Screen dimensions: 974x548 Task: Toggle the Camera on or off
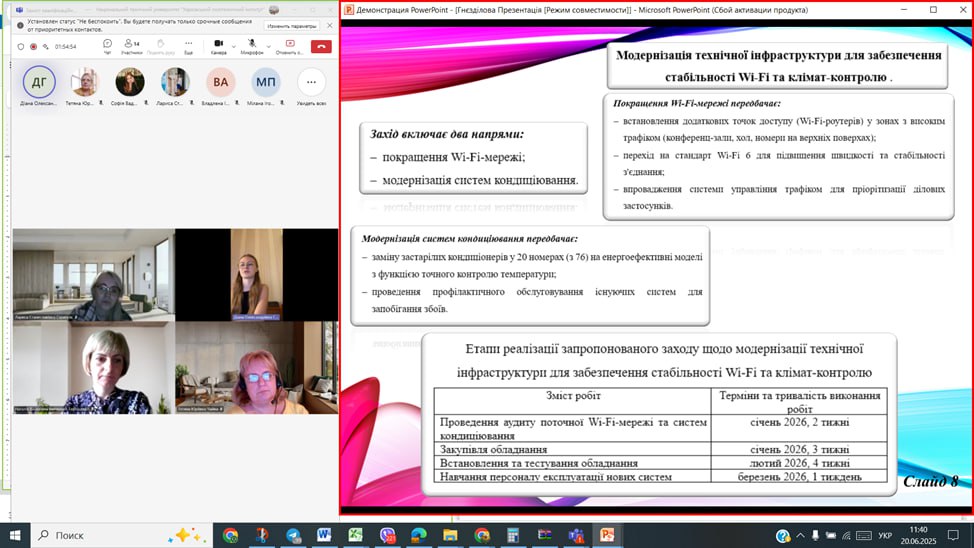217,45
